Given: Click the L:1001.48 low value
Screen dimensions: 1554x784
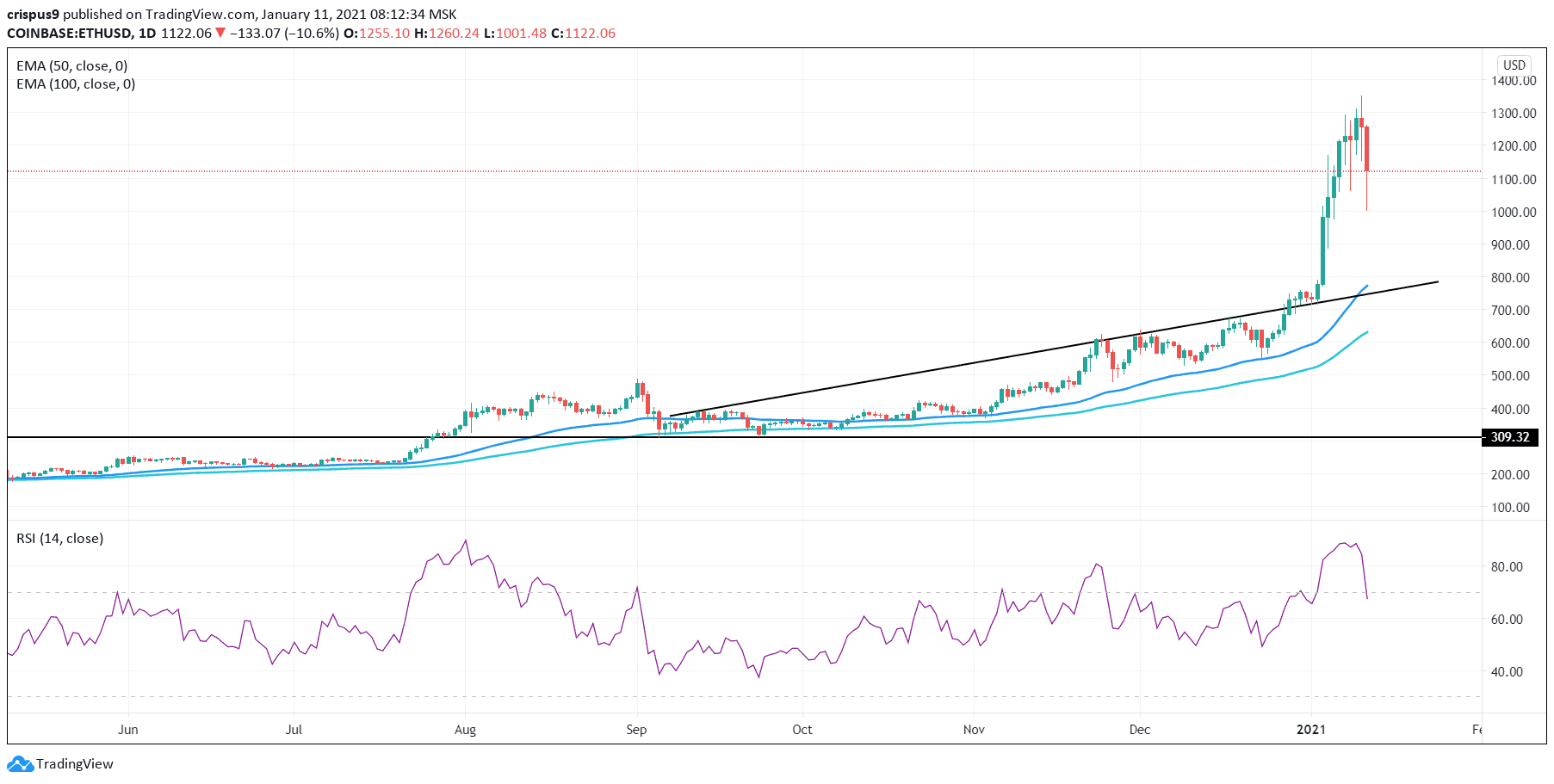Looking at the screenshot, I should coord(515,33).
